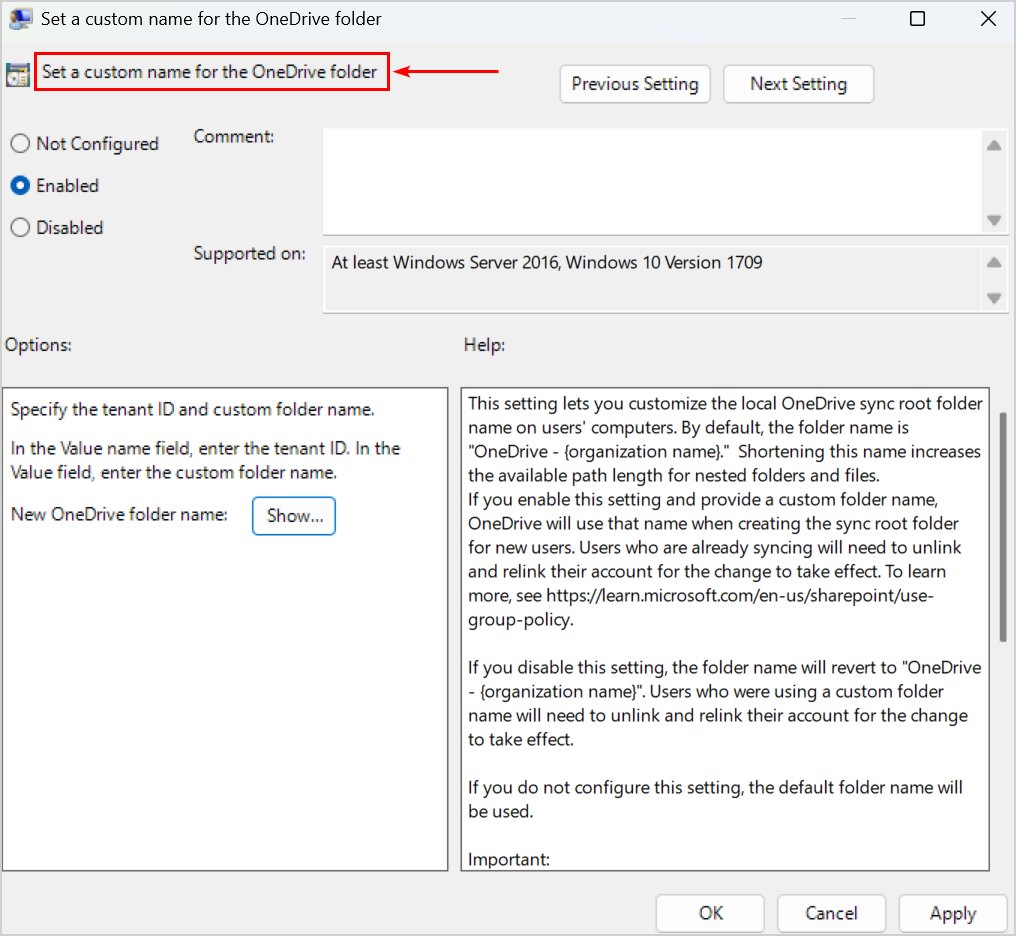This screenshot has width=1016, height=936.
Task: Click the 'New OneDrive folder name:' label
Action: pyautogui.click(x=119, y=514)
